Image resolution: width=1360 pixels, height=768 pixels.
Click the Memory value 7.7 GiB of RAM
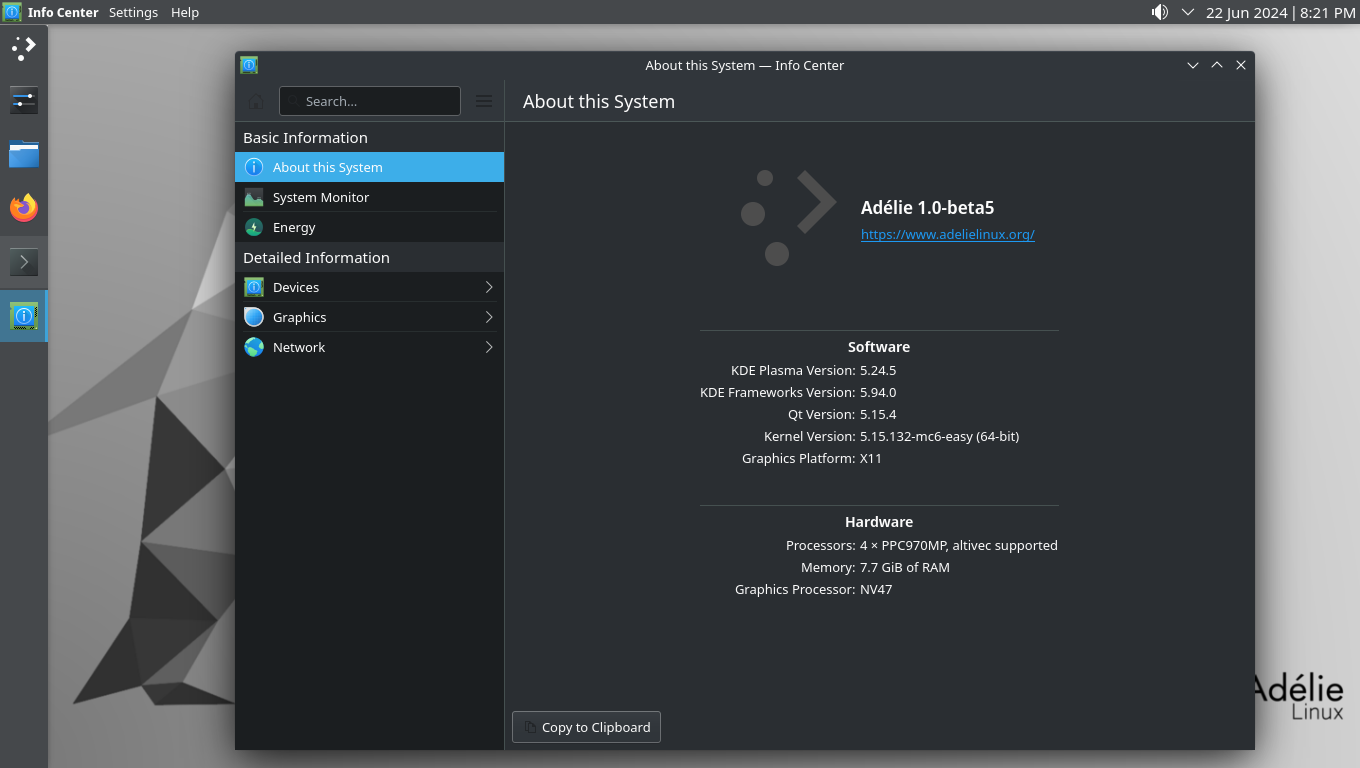(x=905, y=567)
